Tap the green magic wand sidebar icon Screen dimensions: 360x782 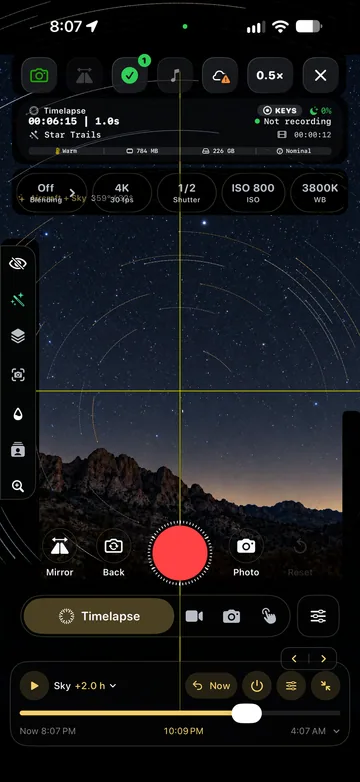coord(18,300)
